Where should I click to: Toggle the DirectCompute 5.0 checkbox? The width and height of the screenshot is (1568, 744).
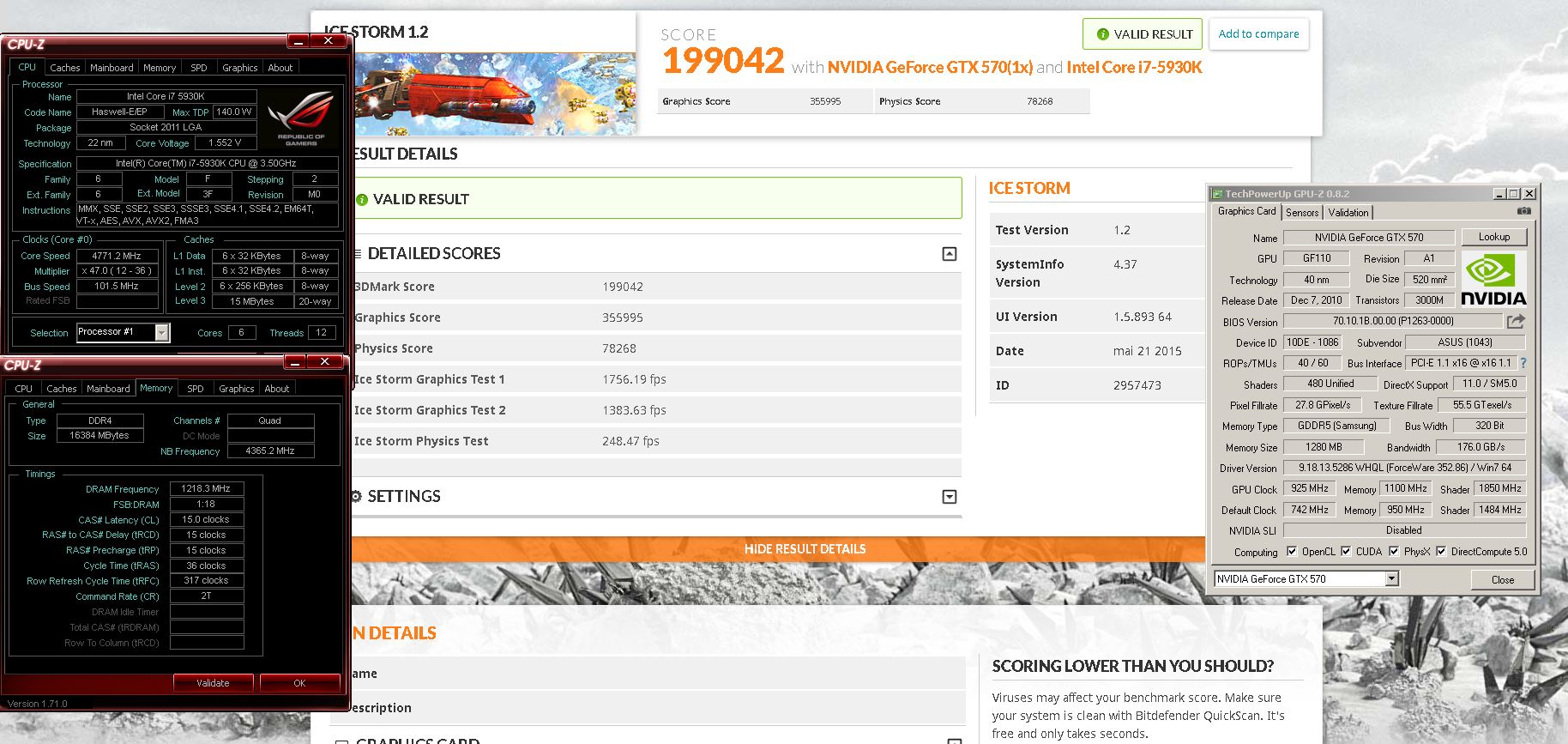(1441, 551)
